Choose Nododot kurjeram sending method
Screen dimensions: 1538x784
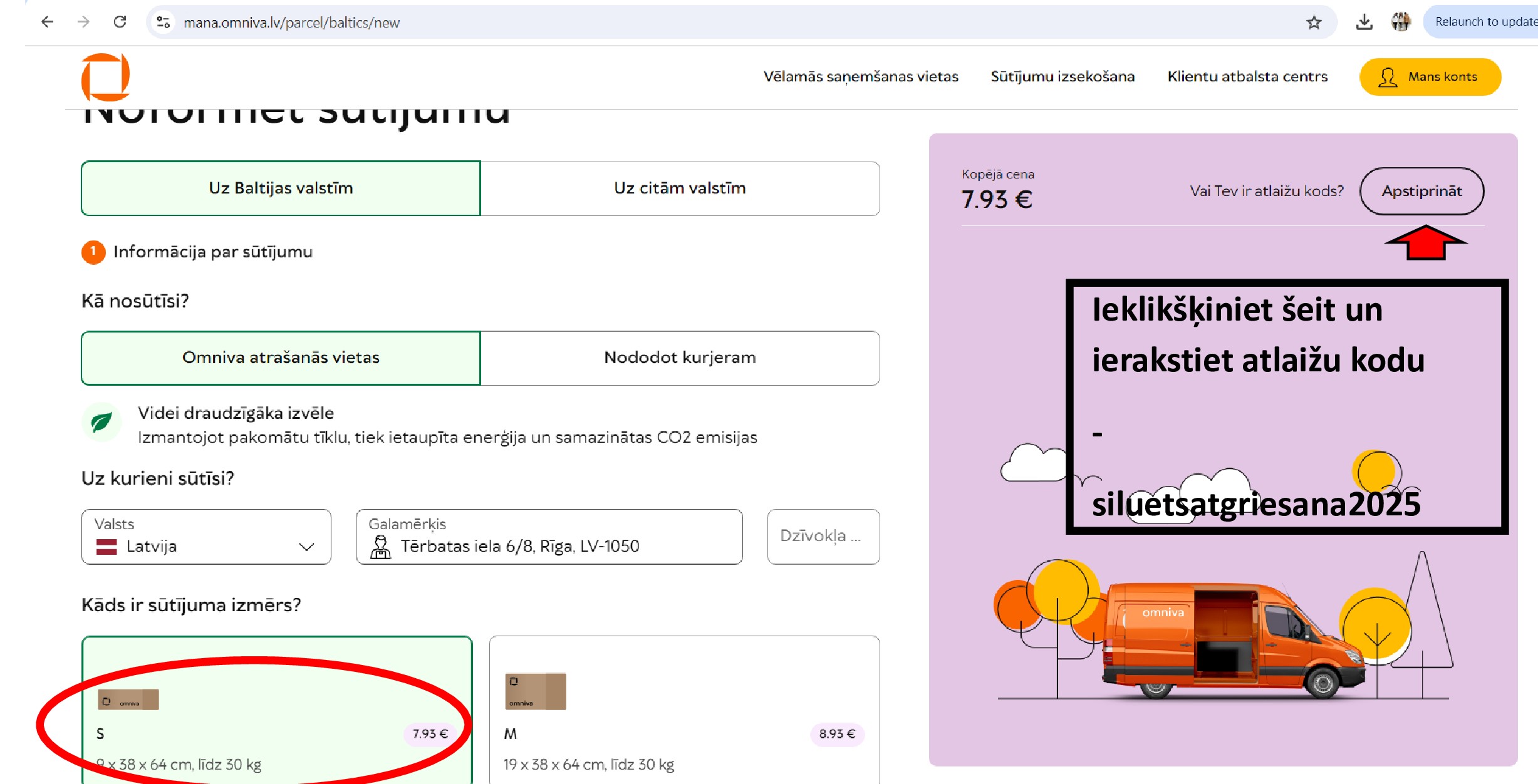coord(680,358)
